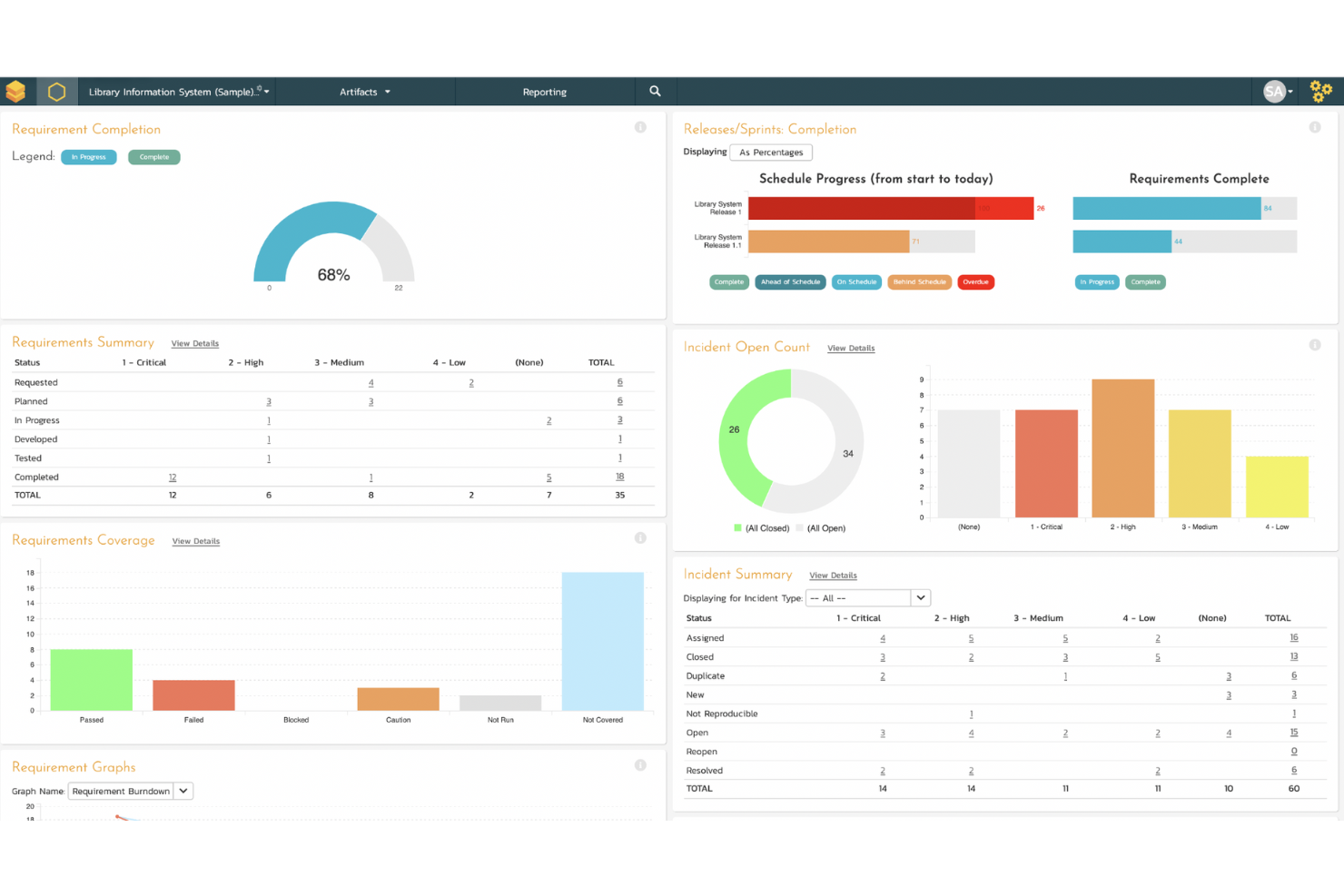
Task: Open In Progress row total 3 link
Action: click(x=620, y=420)
